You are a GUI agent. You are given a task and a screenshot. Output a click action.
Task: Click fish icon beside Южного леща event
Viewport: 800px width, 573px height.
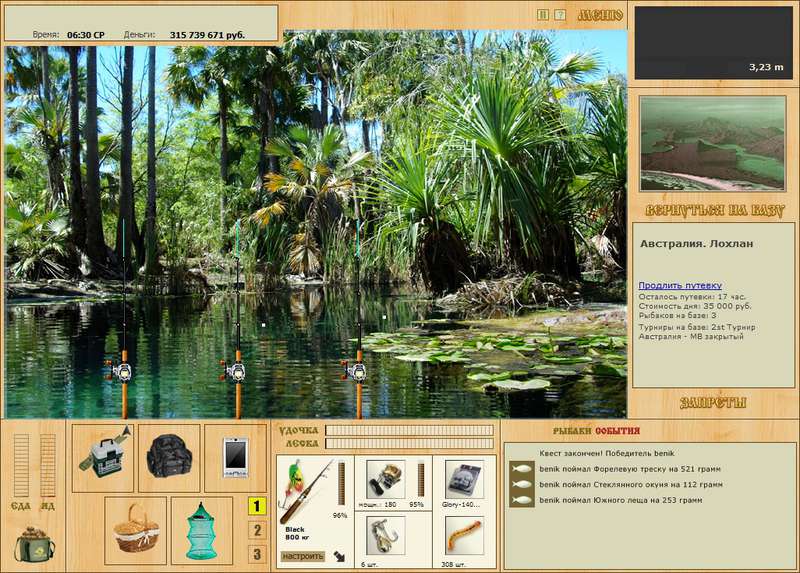coord(521,500)
